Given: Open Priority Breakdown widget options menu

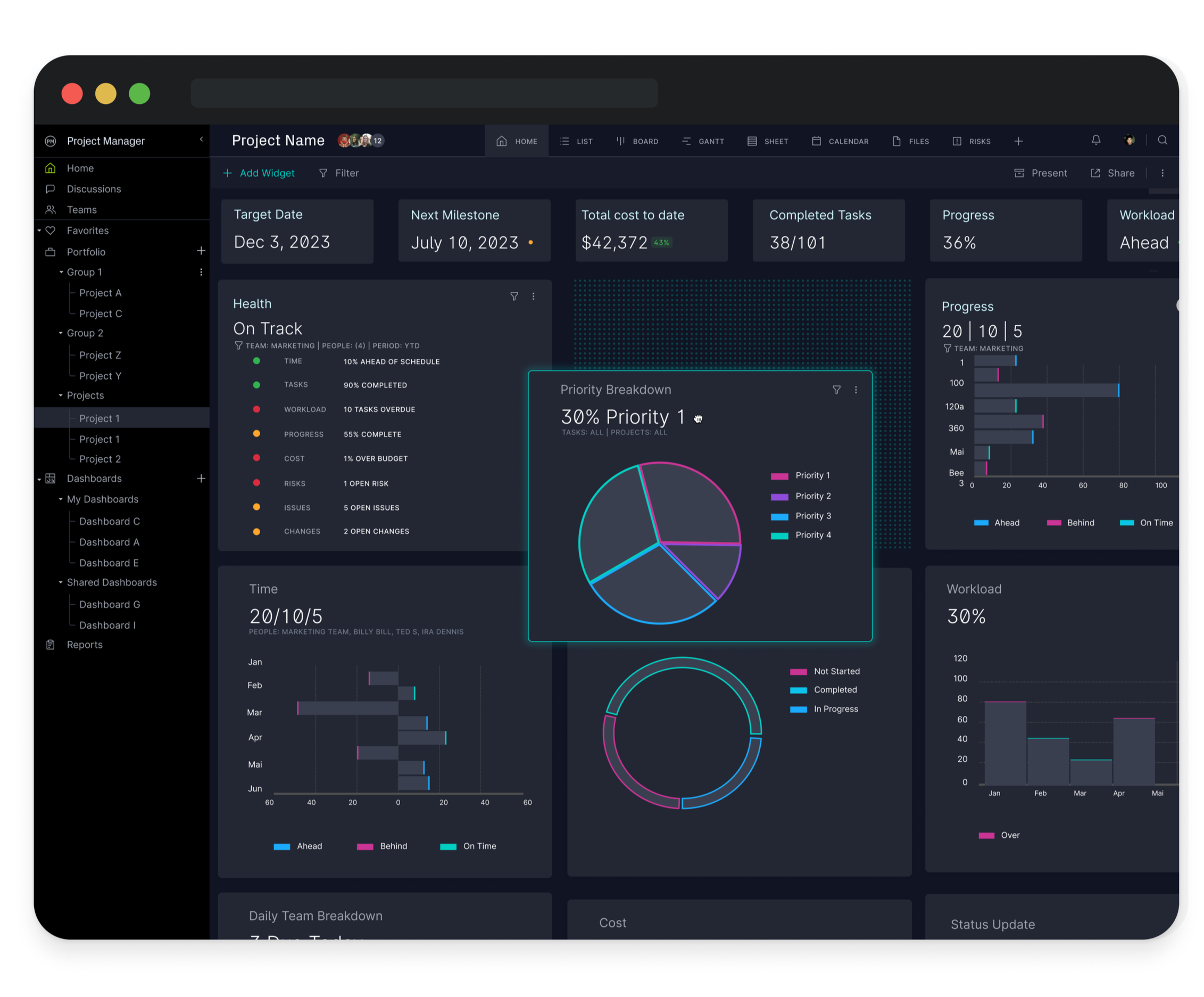Looking at the screenshot, I should click(x=856, y=390).
